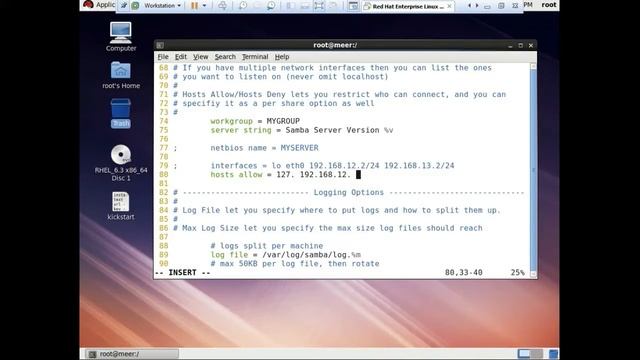Close the Red Hat Enterprise Linux tab
This screenshot has width=640, height=360.
click(x=449, y=6)
